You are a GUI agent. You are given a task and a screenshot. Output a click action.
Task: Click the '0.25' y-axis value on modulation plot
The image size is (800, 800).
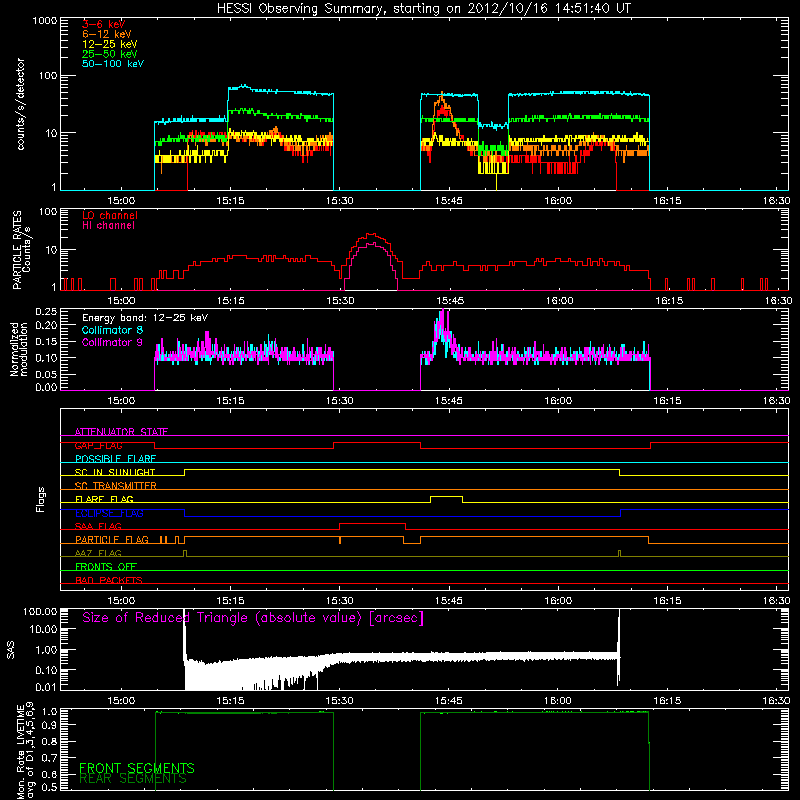click(46, 312)
